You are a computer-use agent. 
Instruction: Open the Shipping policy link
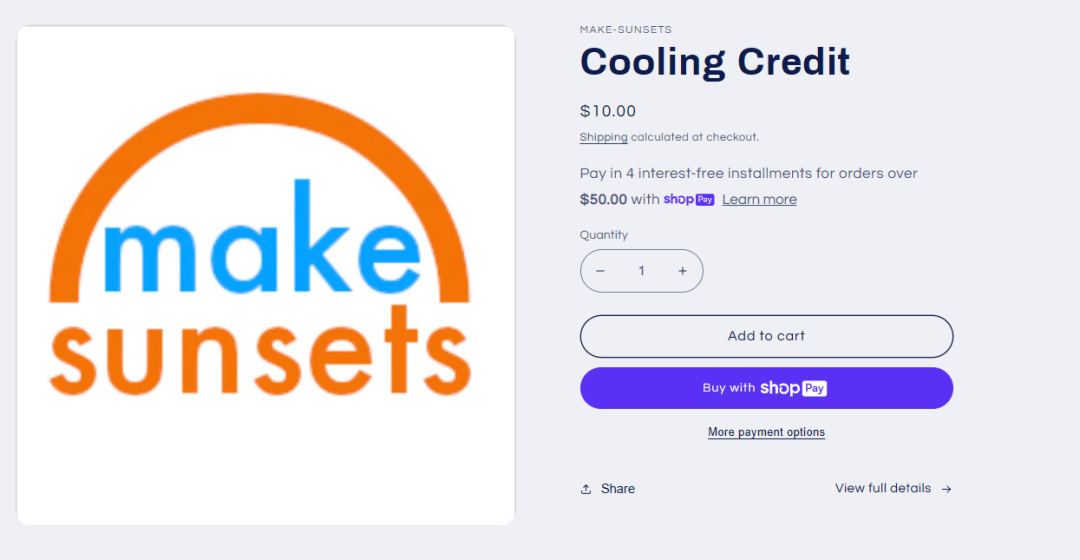pos(603,137)
